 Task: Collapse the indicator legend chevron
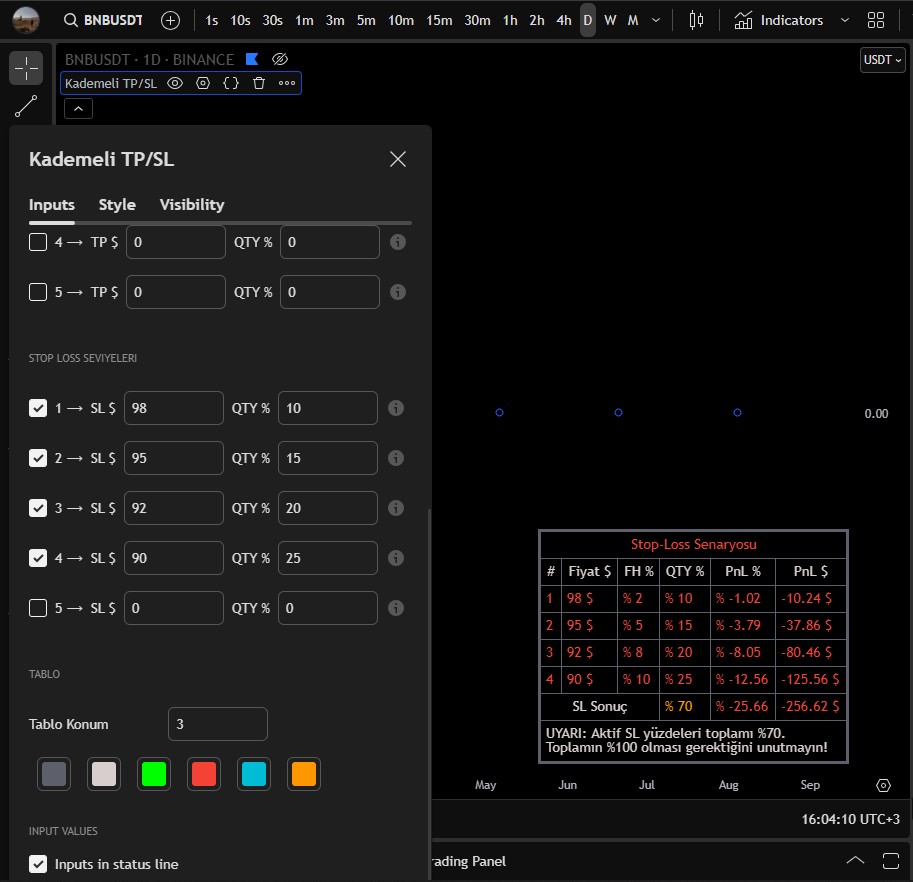(79, 109)
